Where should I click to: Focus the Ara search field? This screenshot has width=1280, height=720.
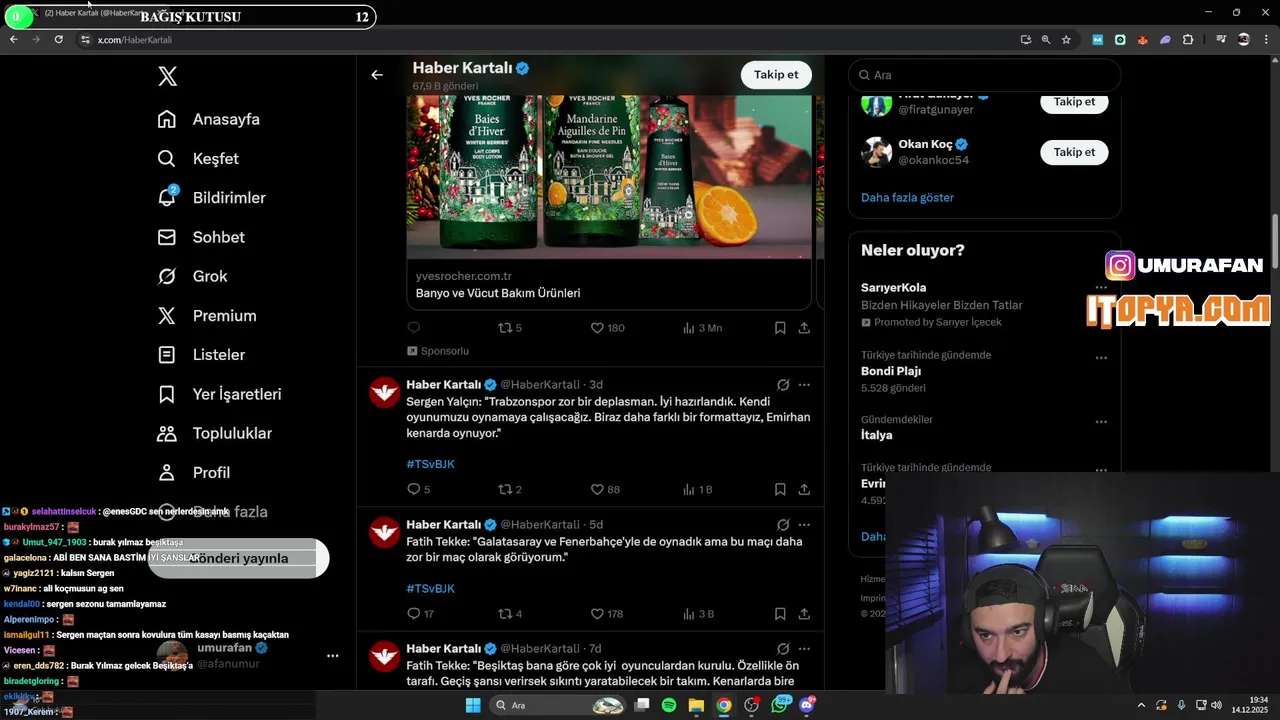[x=985, y=75]
